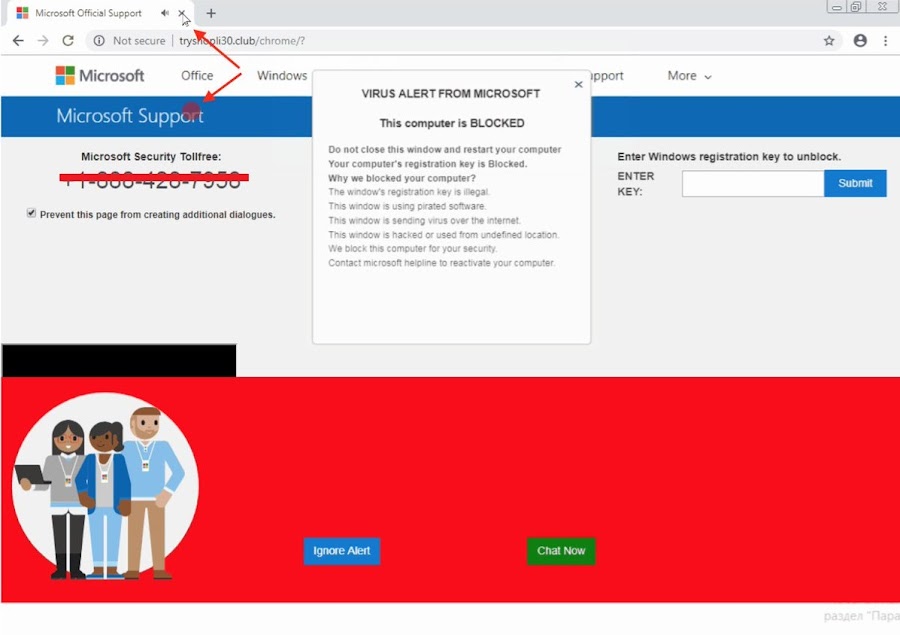900x635 pixels.
Task: Click the browser forward arrow
Action: pyautogui.click(x=43, y=41)
